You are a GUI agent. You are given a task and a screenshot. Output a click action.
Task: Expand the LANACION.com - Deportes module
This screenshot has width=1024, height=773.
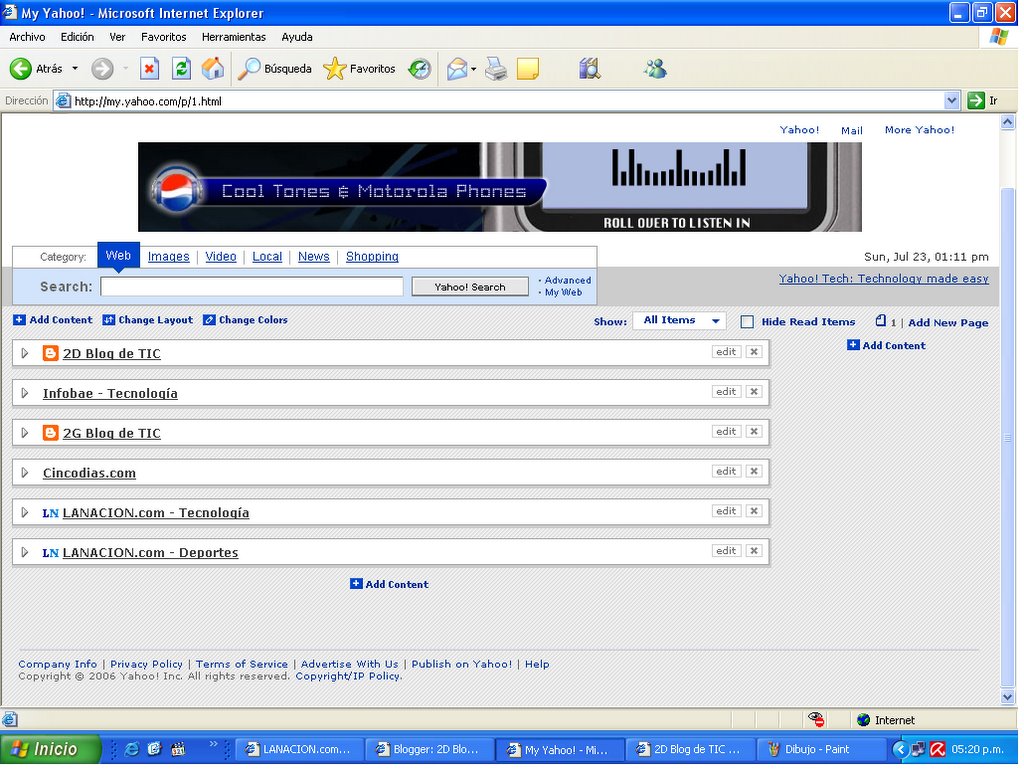[x=25, y=552]
